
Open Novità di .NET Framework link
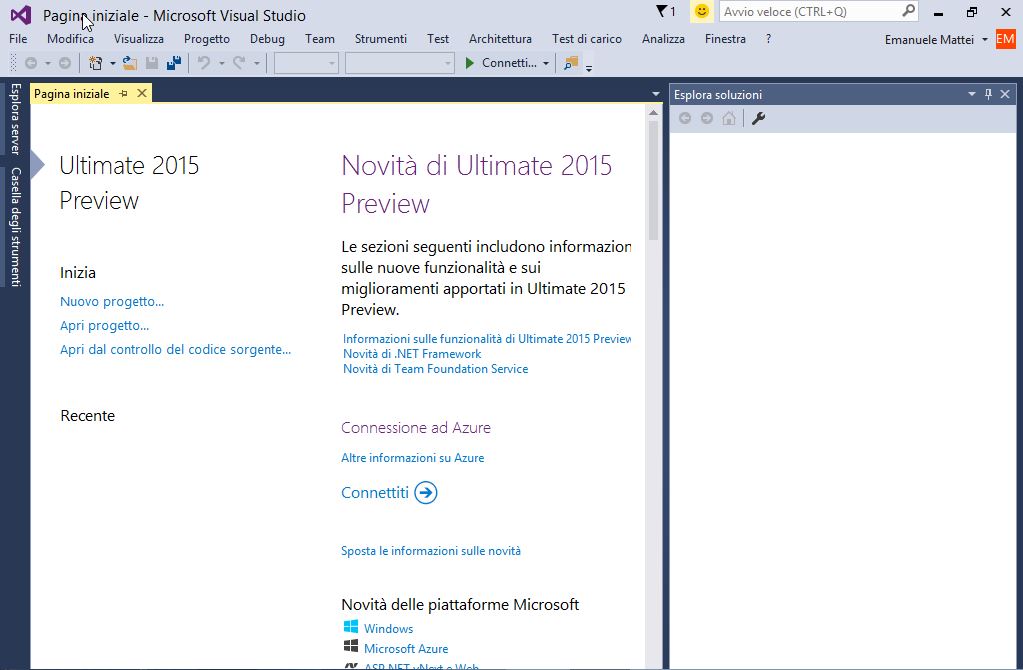412,354
